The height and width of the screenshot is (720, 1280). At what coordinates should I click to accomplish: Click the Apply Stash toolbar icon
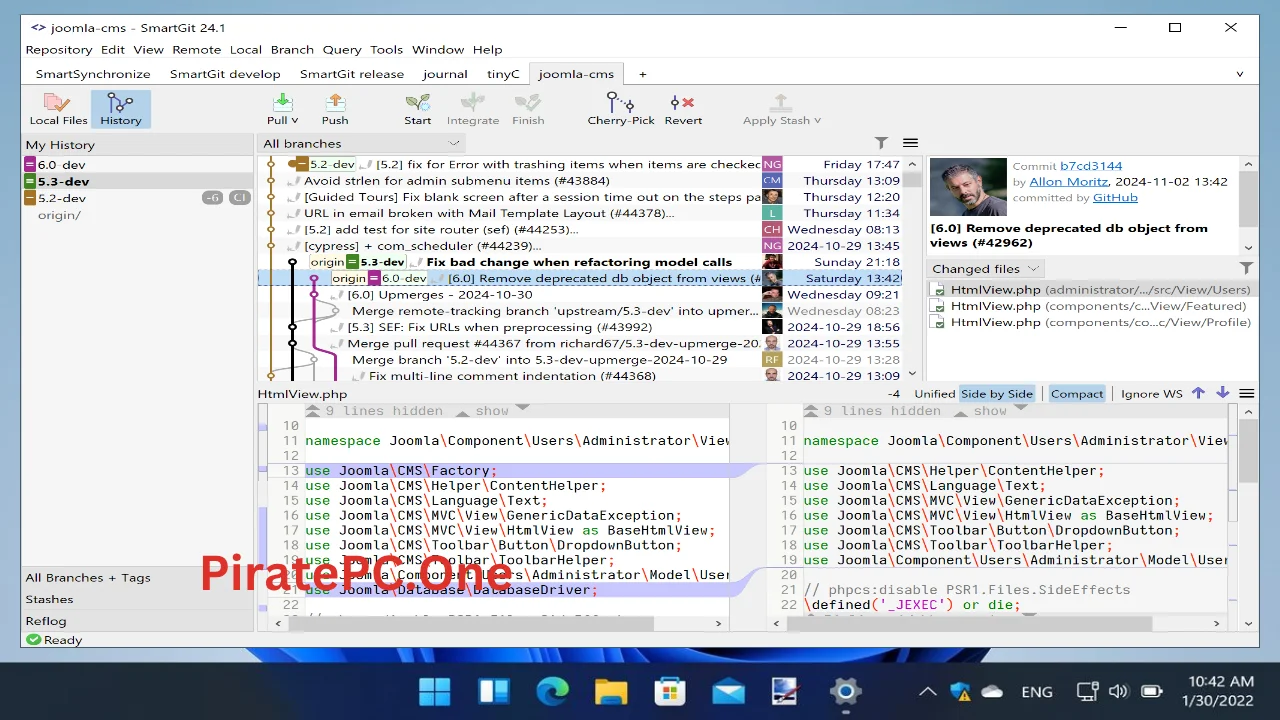click(x=781, y=103)
